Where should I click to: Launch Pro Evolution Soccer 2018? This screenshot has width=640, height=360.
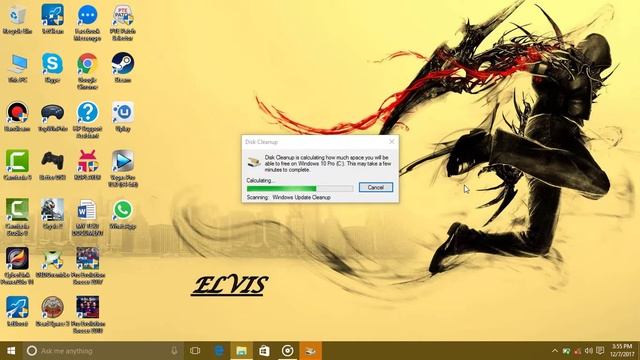[87, 314]
